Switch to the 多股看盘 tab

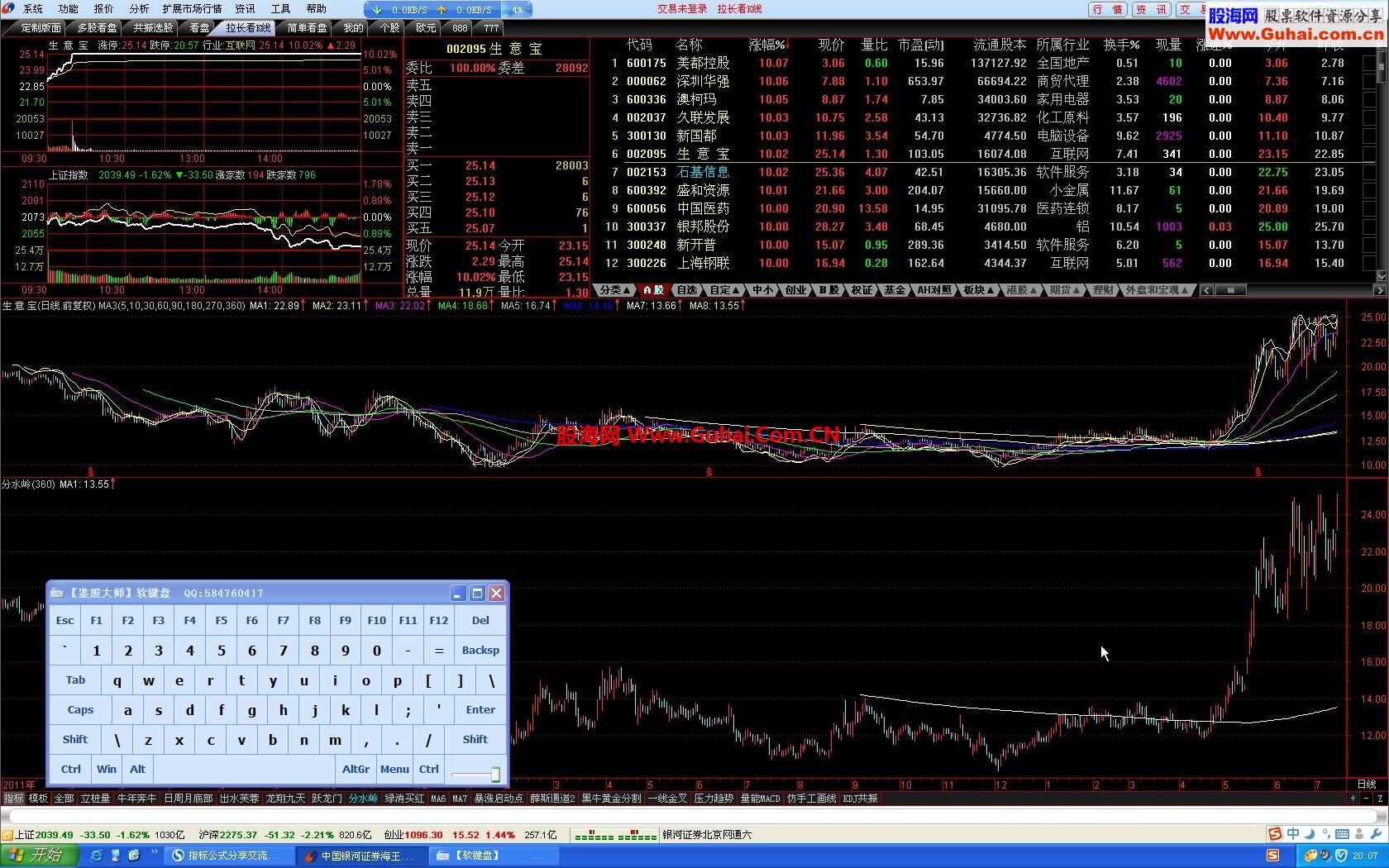click(97, 27)
